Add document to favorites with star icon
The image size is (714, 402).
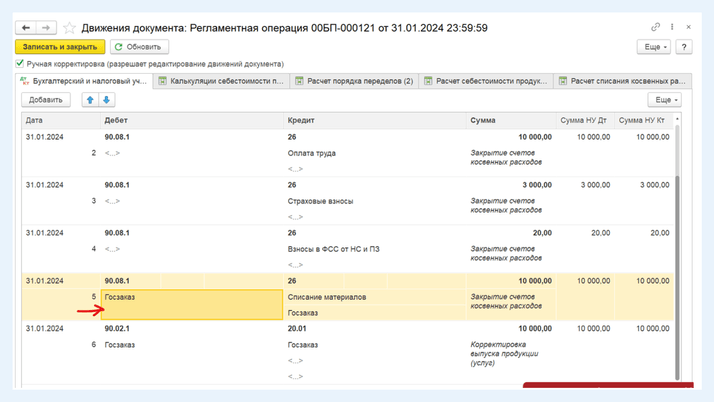click(69, 28)
